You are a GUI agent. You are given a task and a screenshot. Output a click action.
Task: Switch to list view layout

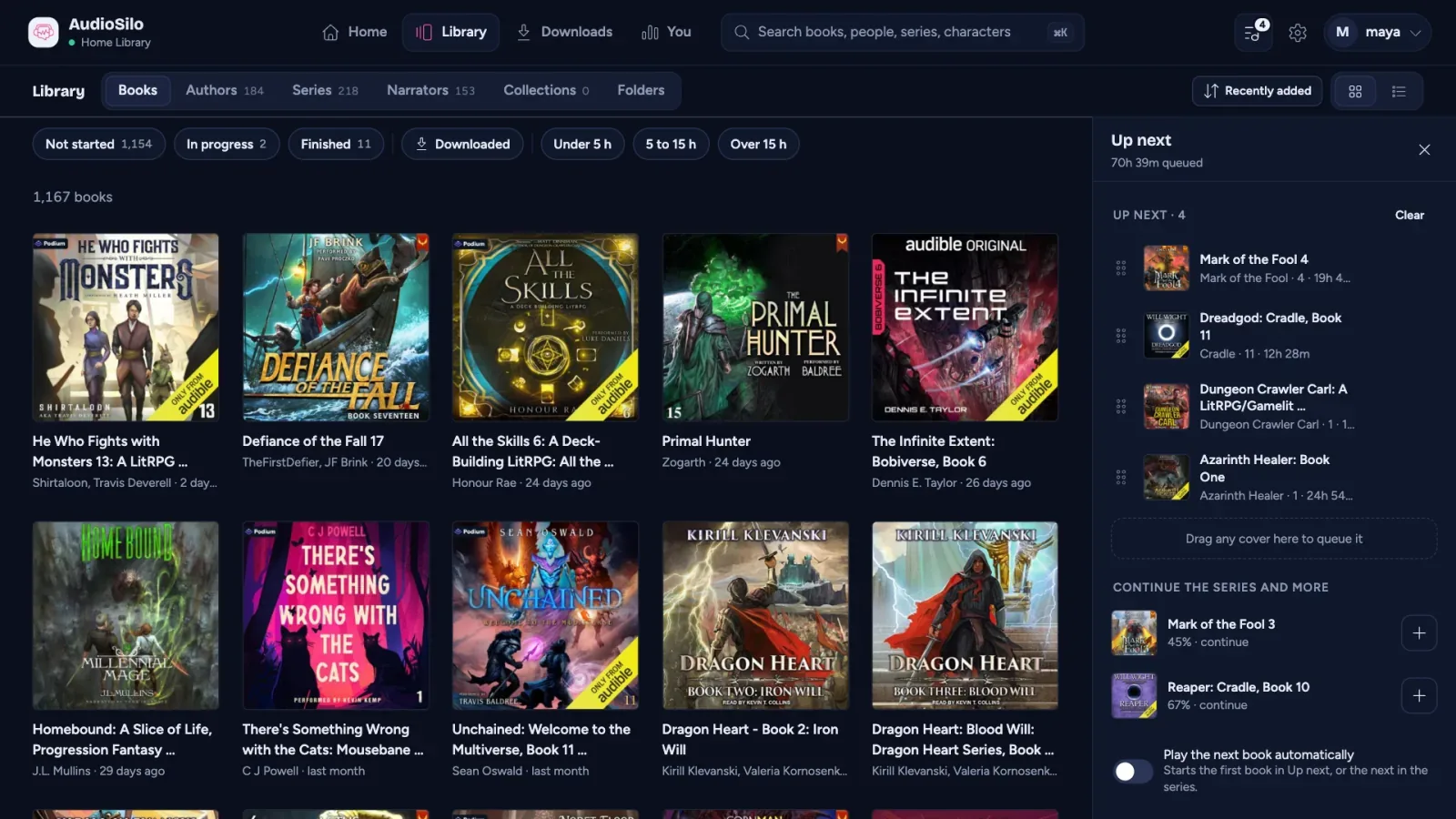tap(1399, 91)
